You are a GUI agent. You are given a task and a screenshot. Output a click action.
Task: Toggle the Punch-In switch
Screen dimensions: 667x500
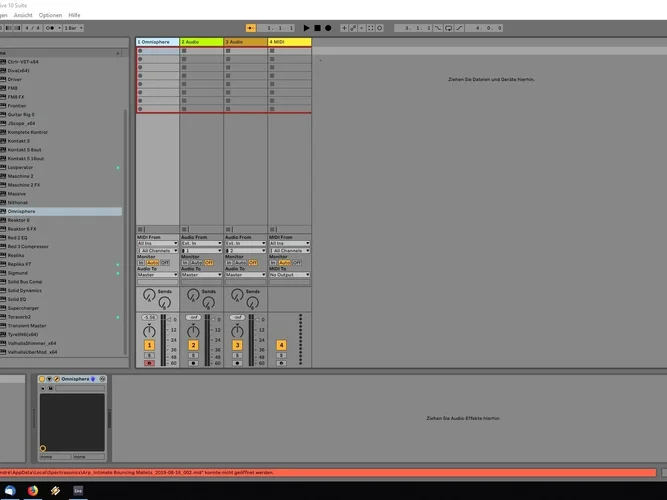click(x=438, y=28)
